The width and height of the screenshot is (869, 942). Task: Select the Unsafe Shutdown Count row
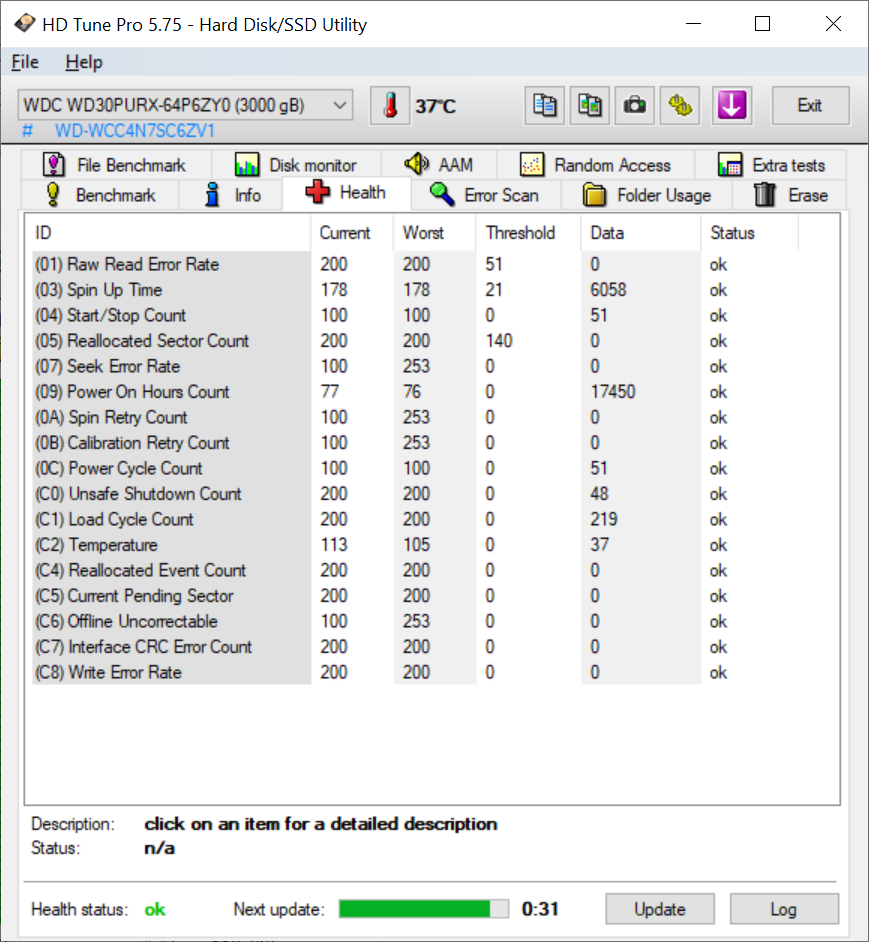click(x=415, y=494)
